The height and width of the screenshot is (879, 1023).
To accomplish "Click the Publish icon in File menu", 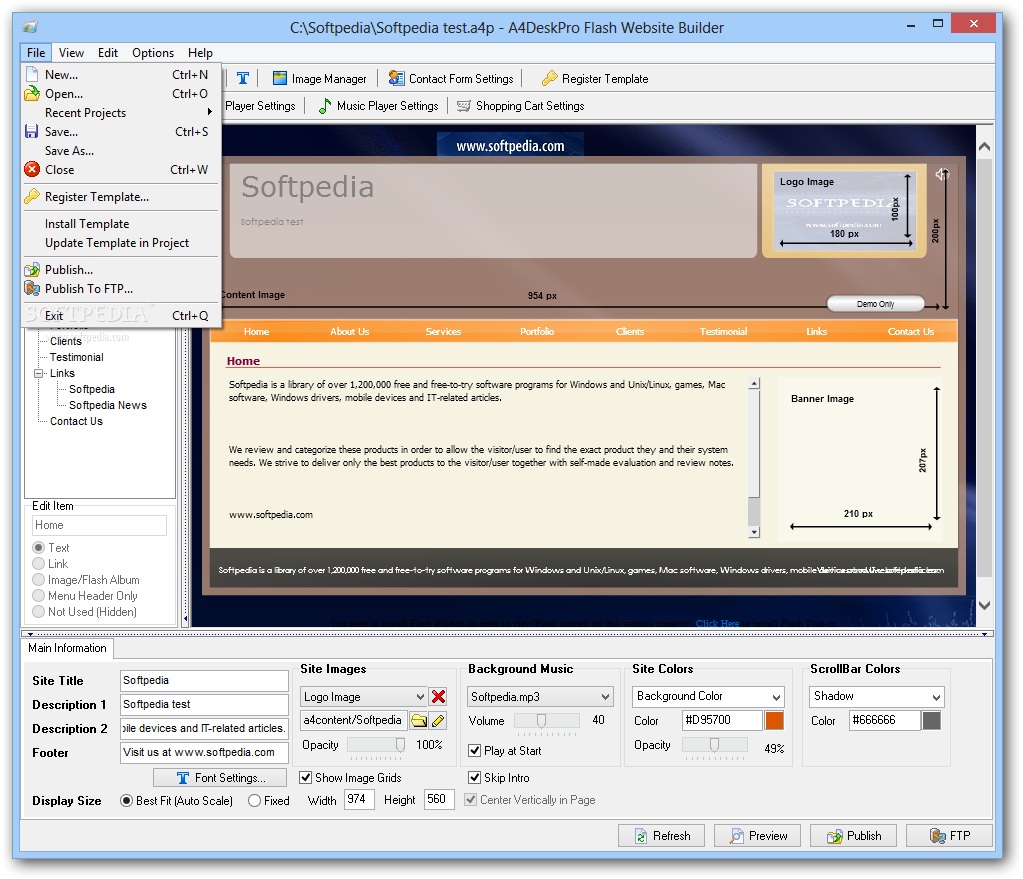I will 32,270.
